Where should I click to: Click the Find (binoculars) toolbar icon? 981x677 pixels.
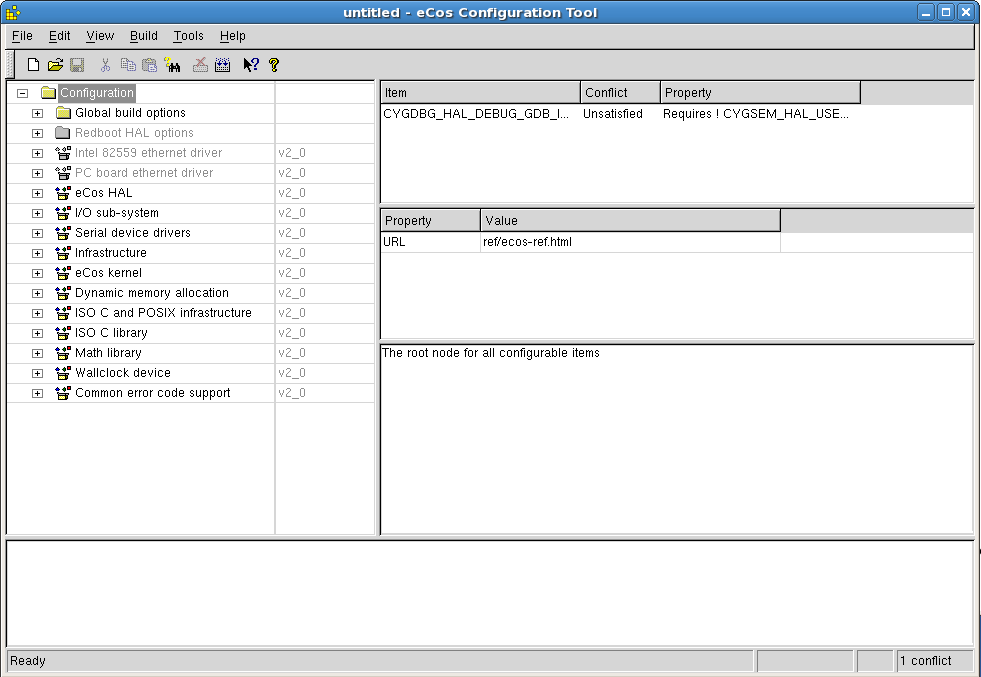click(173, 65)
